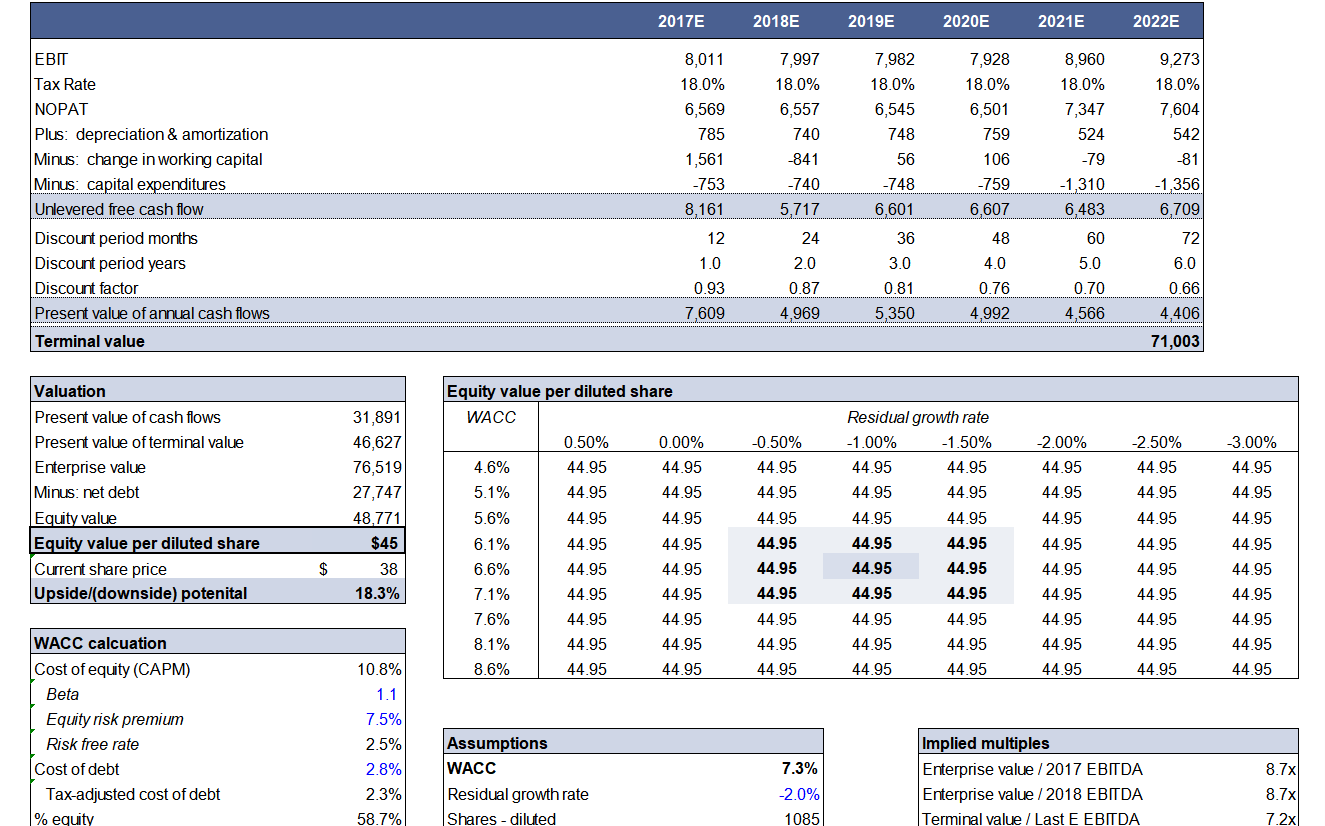Select 2022E unlevered free cash flow 6,709

tap(1181, 209)
